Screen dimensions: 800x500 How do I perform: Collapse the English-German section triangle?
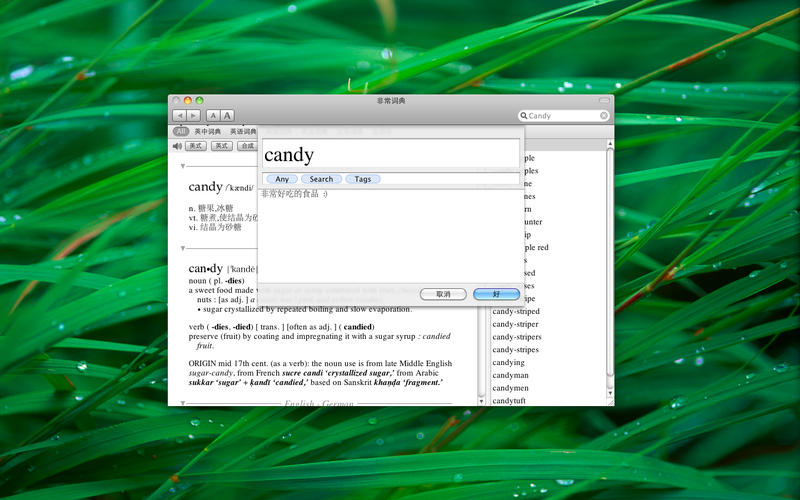click(x=183, y=403)
